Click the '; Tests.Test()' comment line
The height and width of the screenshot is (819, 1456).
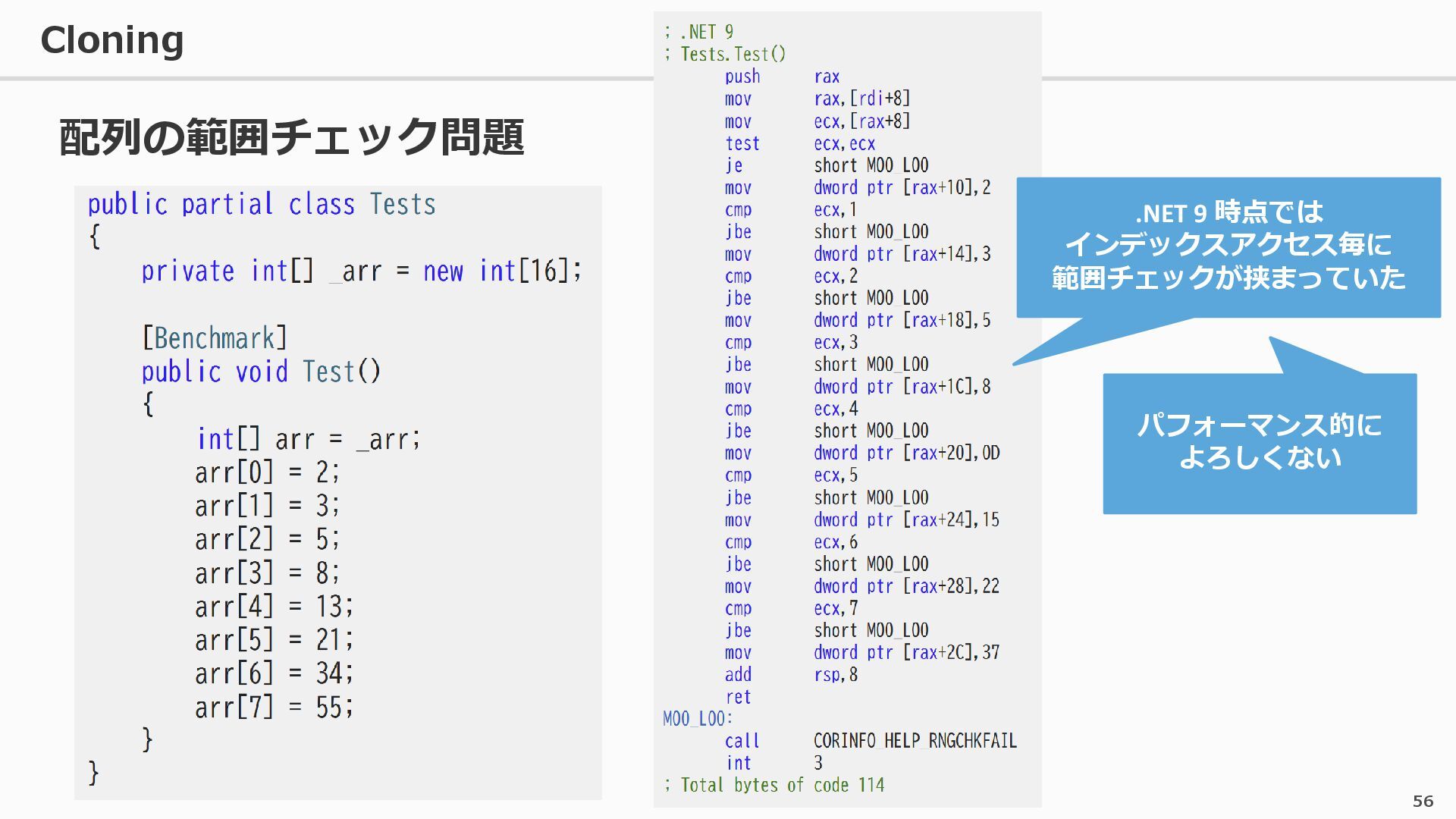tap(725, 55)
